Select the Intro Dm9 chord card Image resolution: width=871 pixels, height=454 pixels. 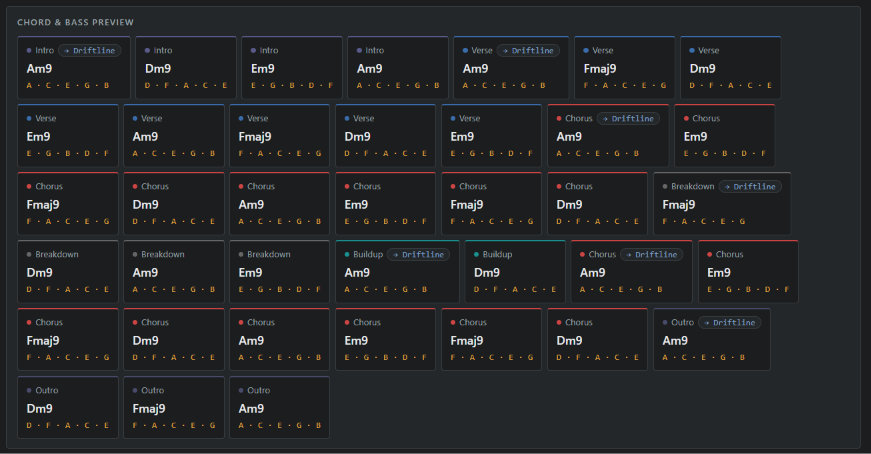tap(186, 68)
